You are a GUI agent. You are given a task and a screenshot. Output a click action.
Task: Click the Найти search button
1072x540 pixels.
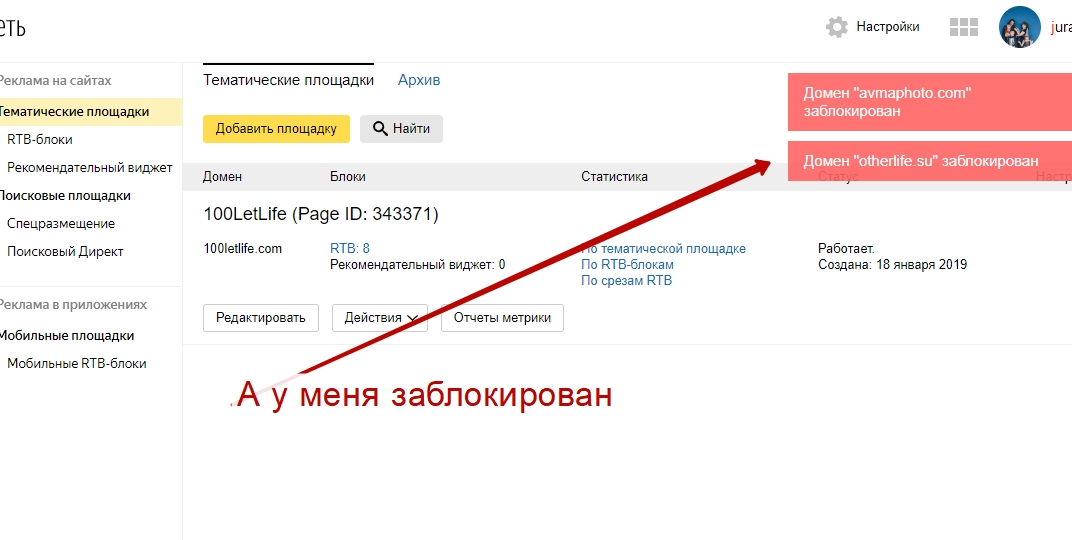[401, 129]
